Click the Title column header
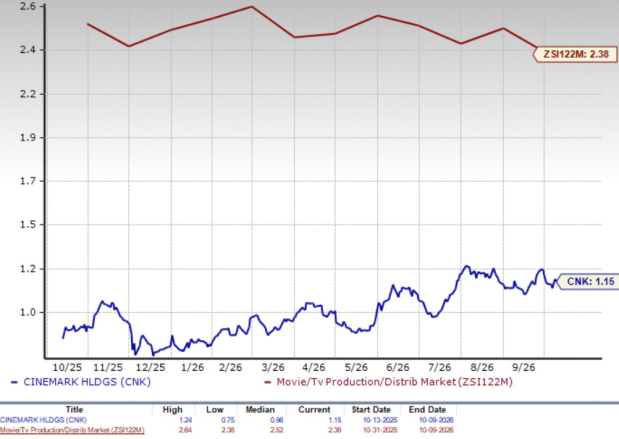619x439 pixels. 74,409
